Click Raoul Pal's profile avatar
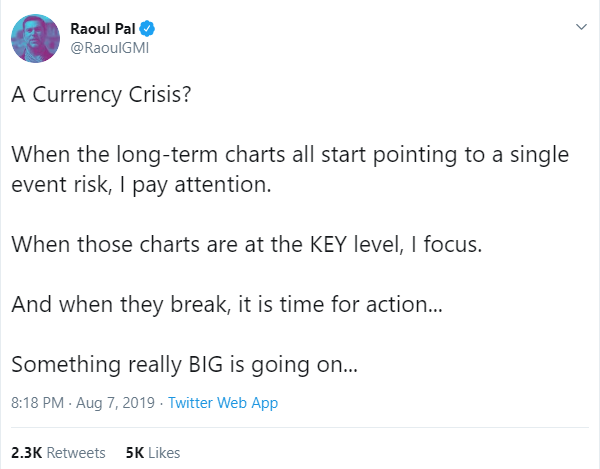600x469 pixels. coord(33,38)
